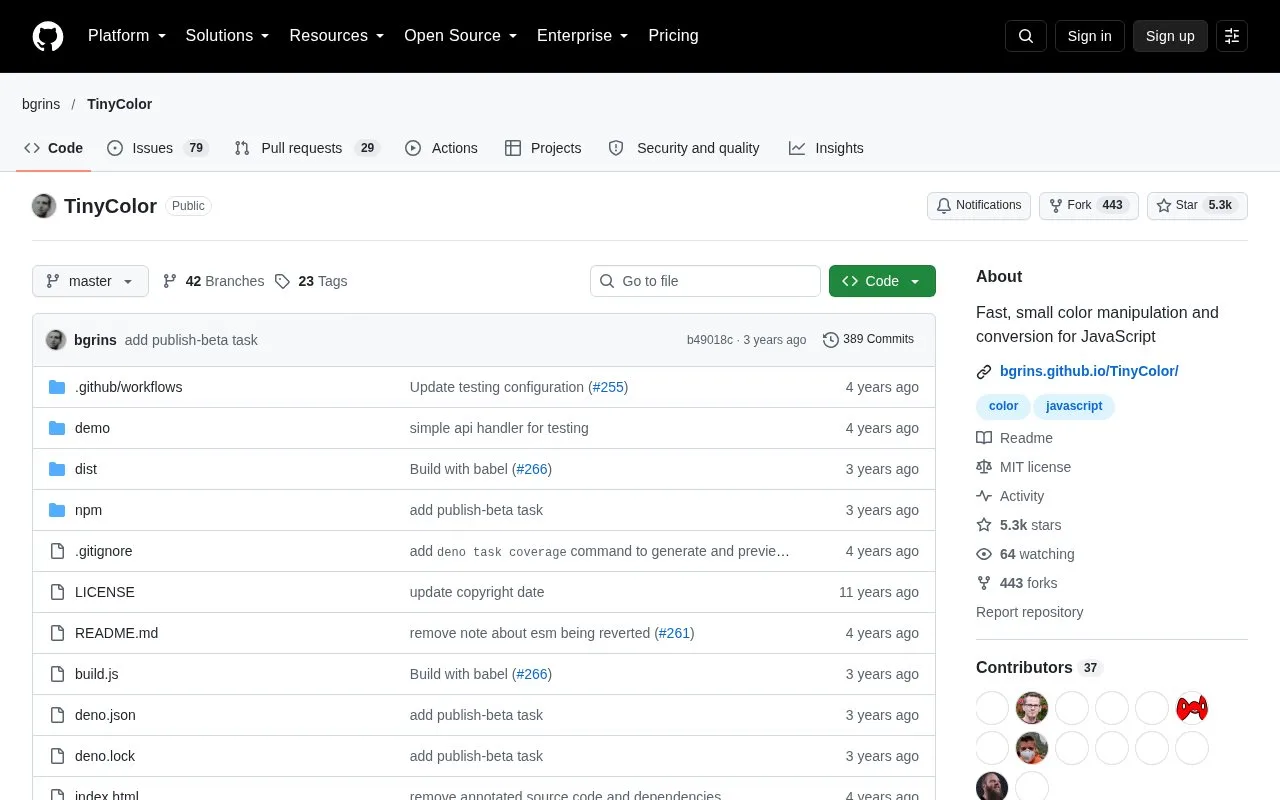The width and height of the screenshot is (1280, 800).
Task: Focus the Go to file field
Action: 705,281
